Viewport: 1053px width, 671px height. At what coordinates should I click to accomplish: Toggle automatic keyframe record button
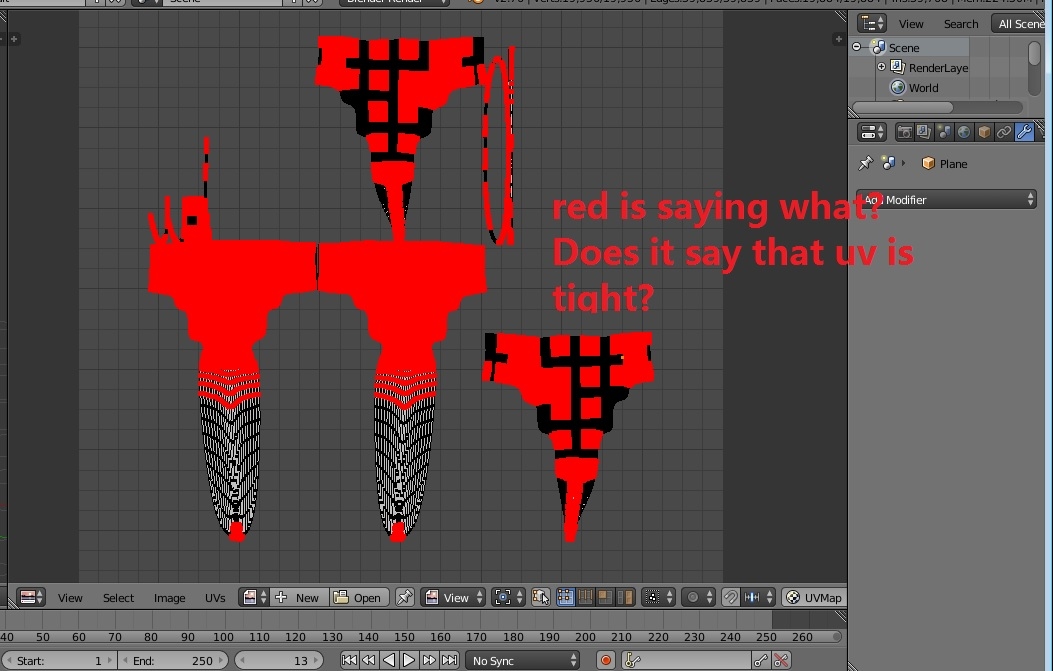[605, 660]
